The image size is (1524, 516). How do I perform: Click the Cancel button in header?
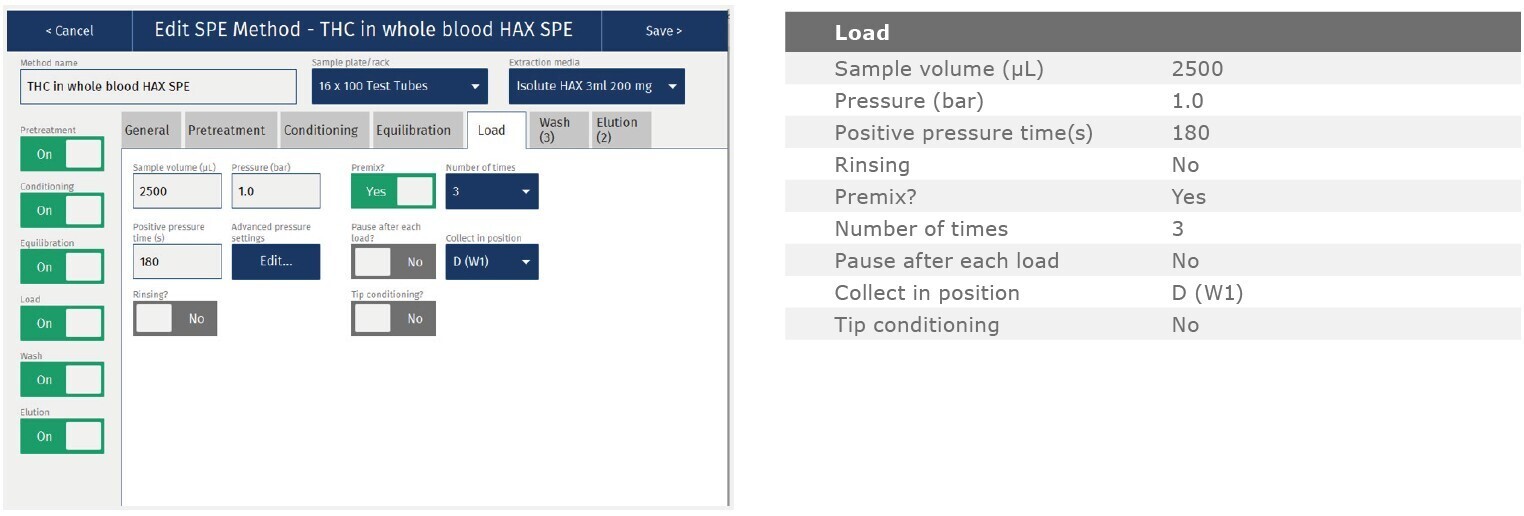(70, 31)
